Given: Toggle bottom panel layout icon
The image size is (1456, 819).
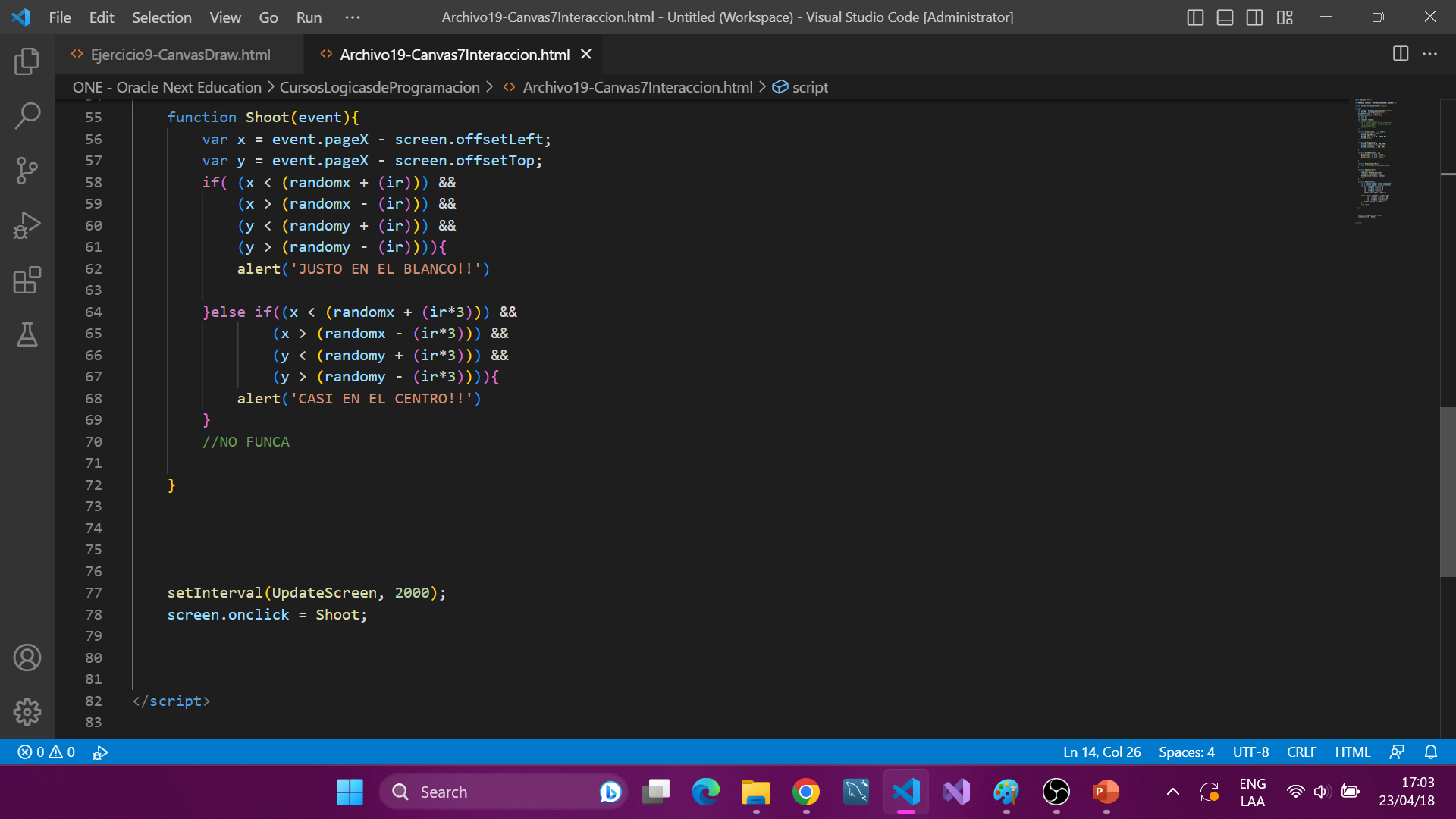Looking at the screenshot, I should [1225, 17].
